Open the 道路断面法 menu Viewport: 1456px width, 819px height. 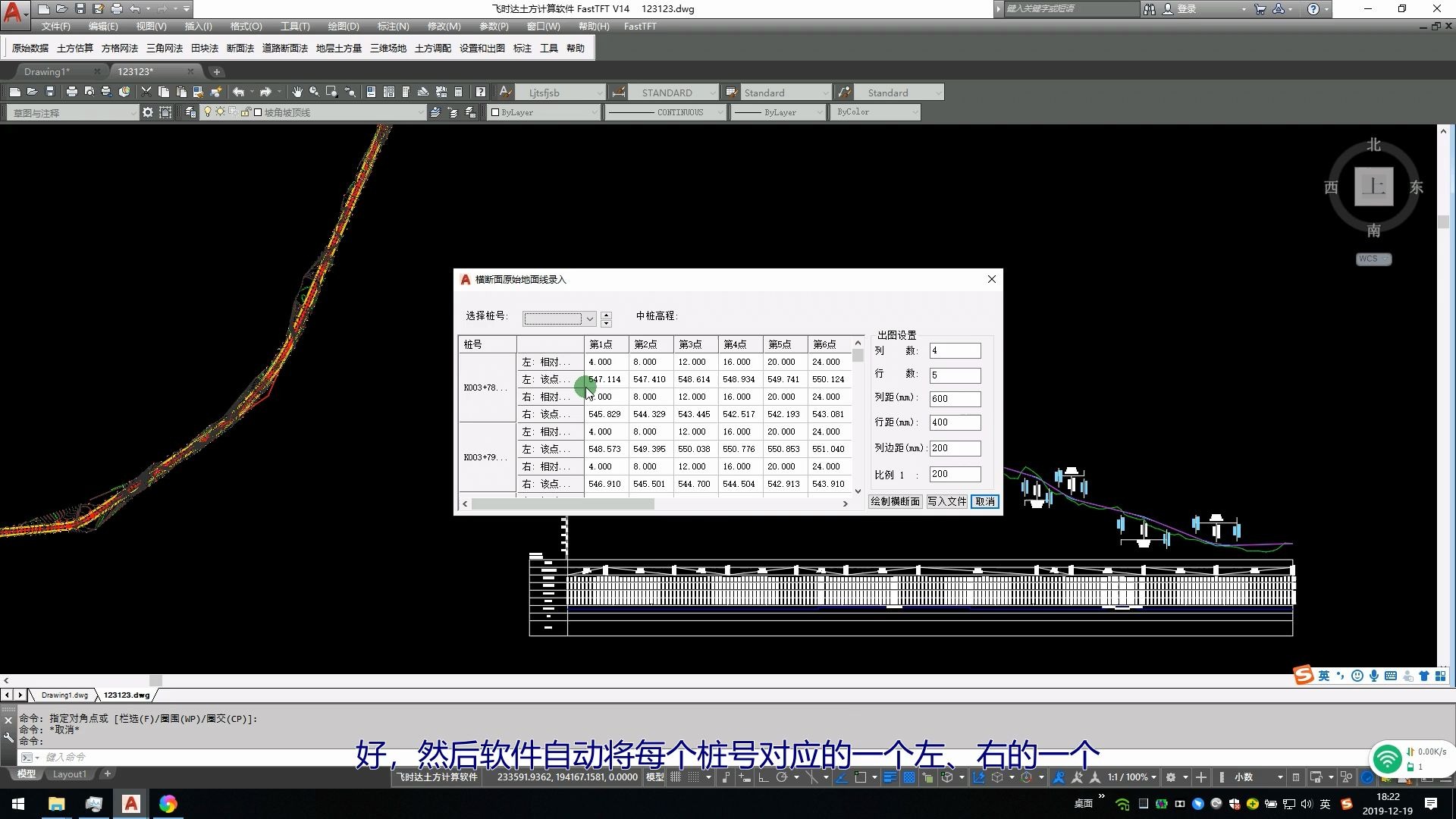click(x=284, y=48)
